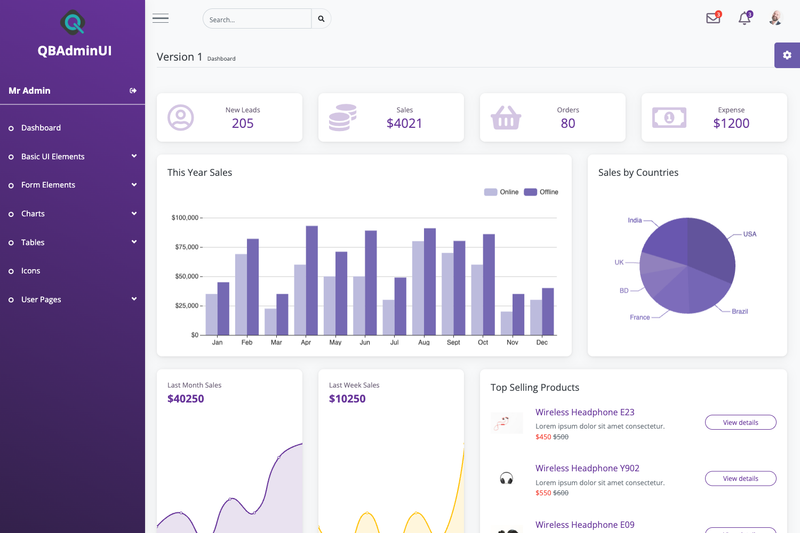Click the $1200 expense value

click(731, 123)
